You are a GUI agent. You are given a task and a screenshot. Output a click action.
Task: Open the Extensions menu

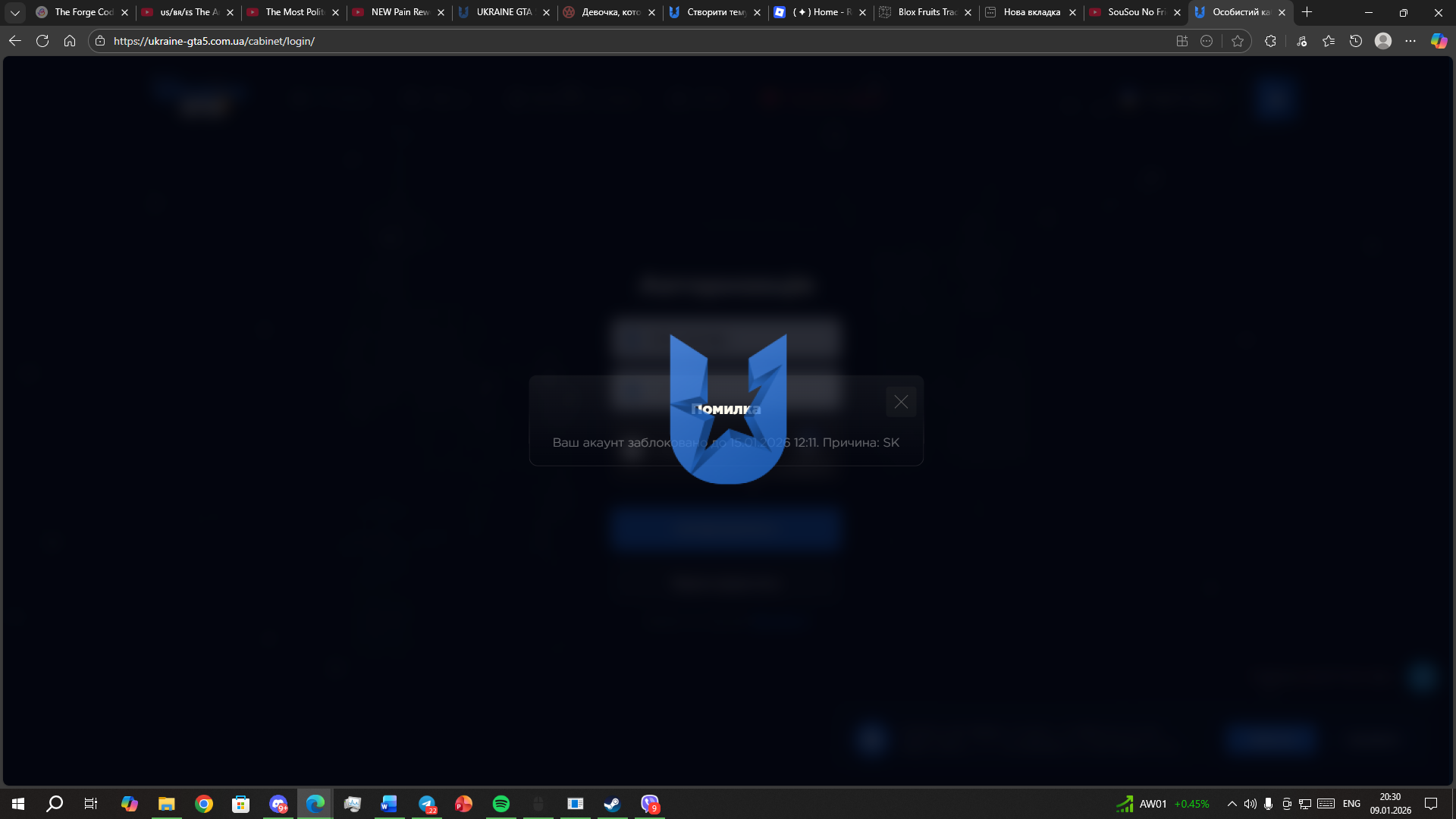1271,41
